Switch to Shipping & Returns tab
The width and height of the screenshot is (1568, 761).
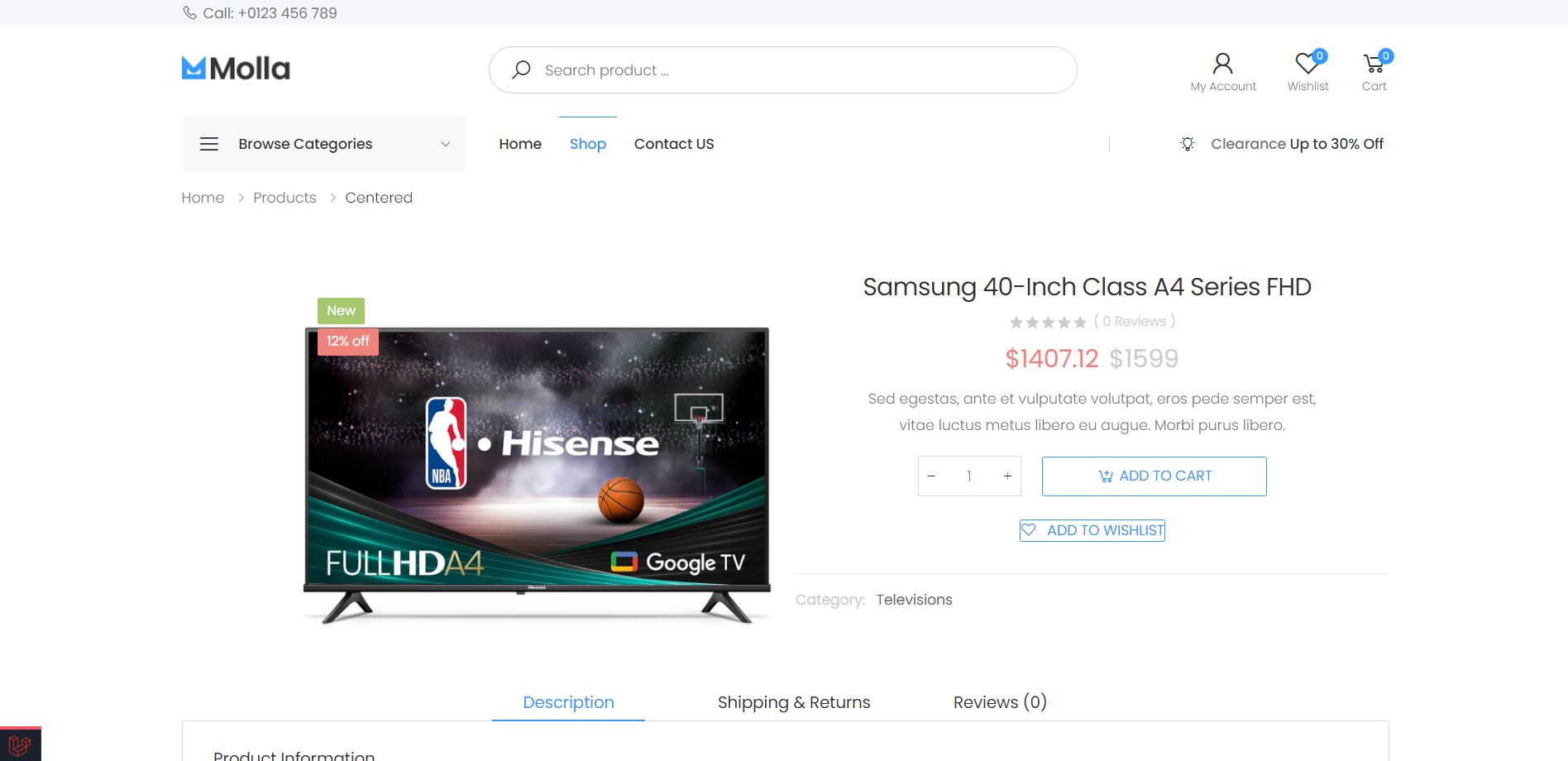click(x=793, y=702)
